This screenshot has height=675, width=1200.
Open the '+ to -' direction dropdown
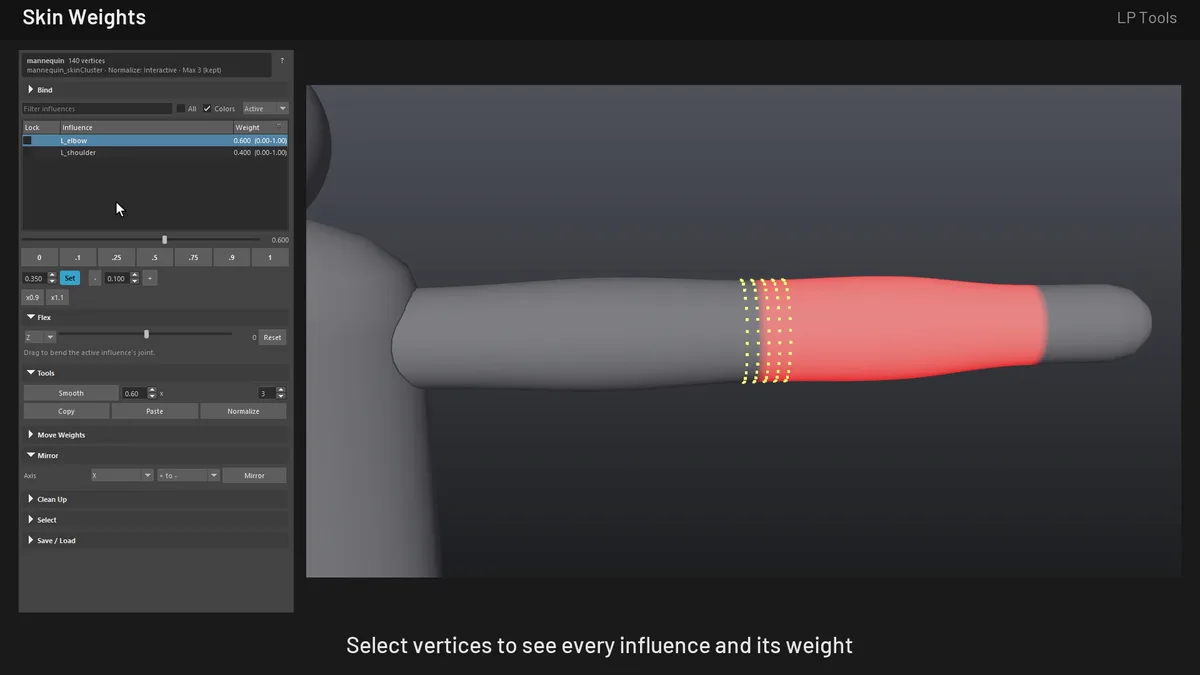(187, 475)
